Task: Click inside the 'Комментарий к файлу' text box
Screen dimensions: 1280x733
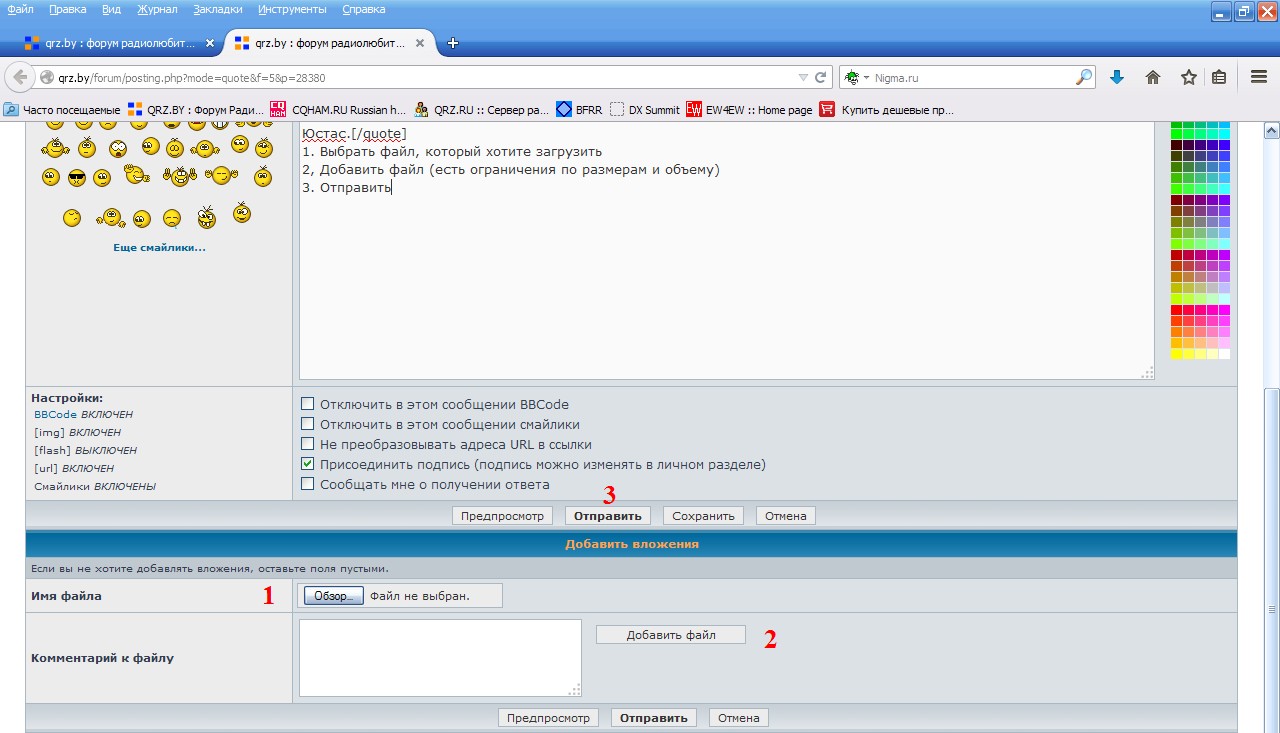Action: [x=439, y=657]
